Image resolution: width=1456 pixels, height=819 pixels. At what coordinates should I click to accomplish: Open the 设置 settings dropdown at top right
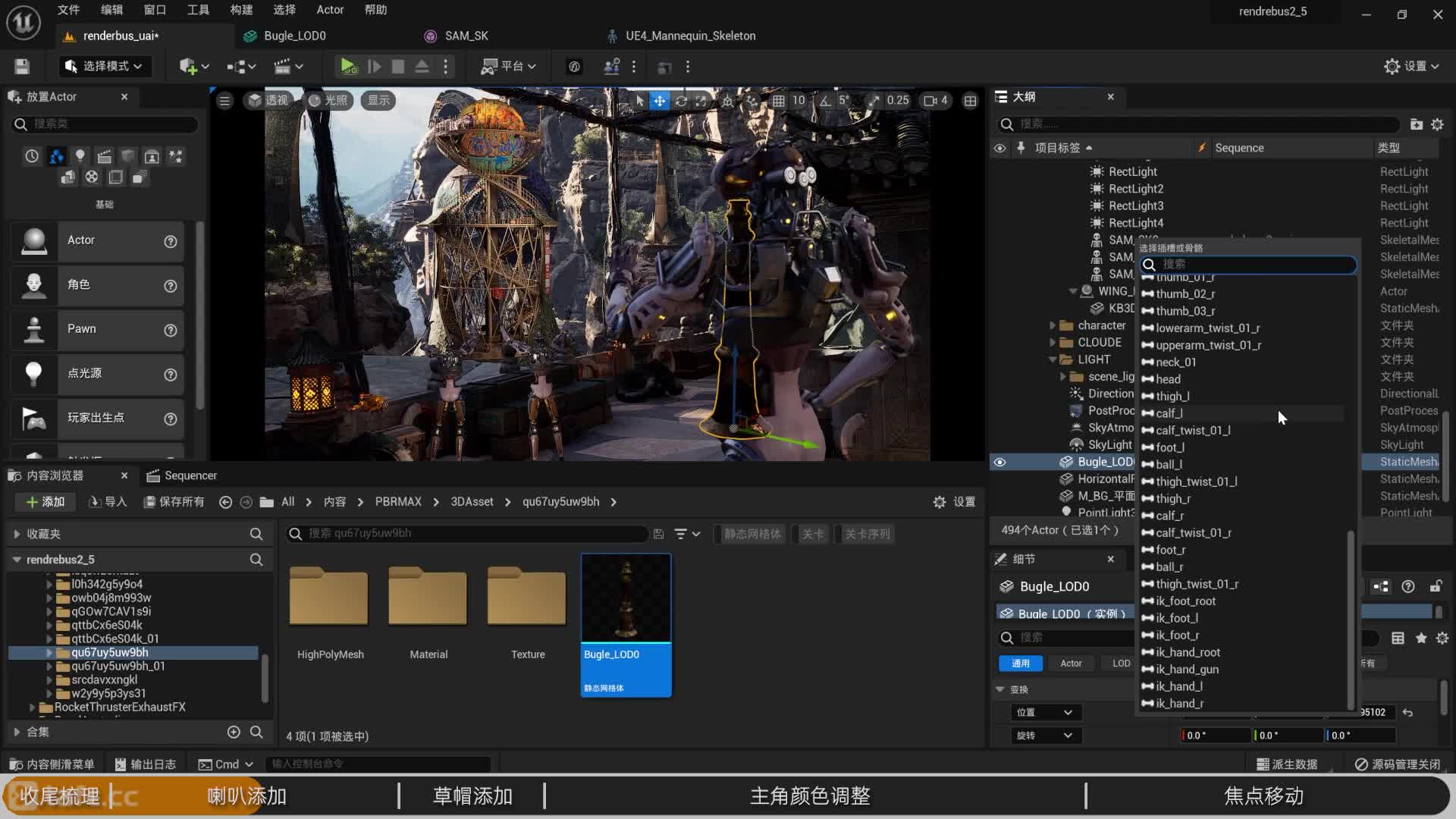tap(1411, 67)
